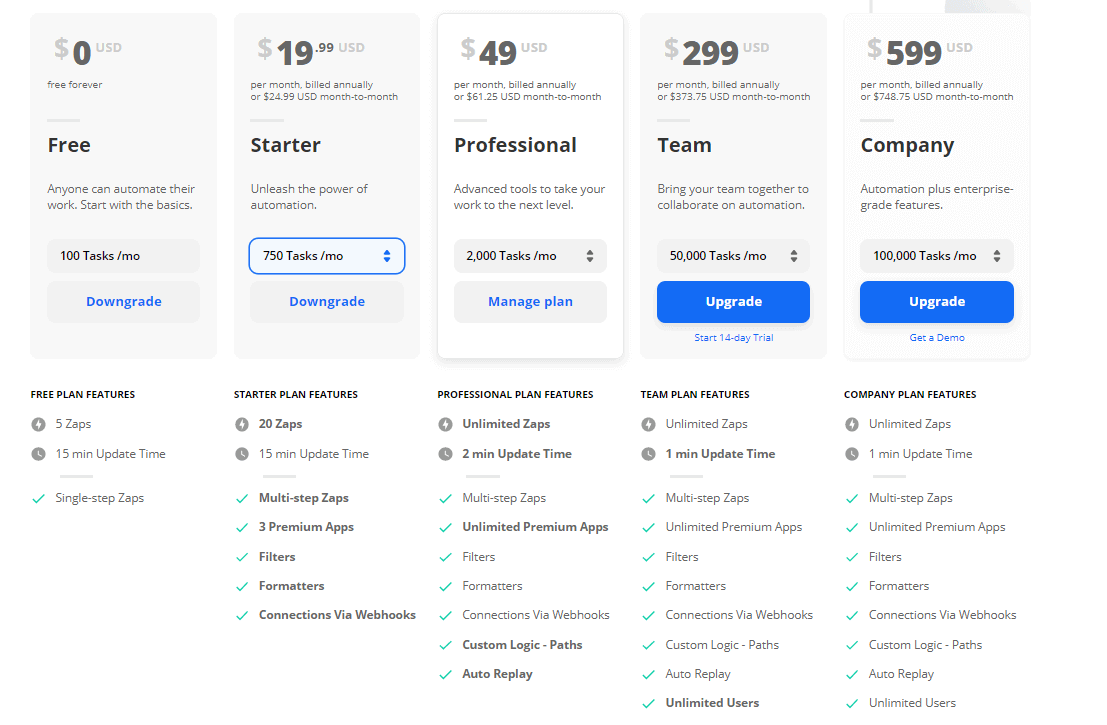Click checkmark icon next to Single-step Zaps
The width and height of the screenshot is (1107, 725).
pos(38,498)
